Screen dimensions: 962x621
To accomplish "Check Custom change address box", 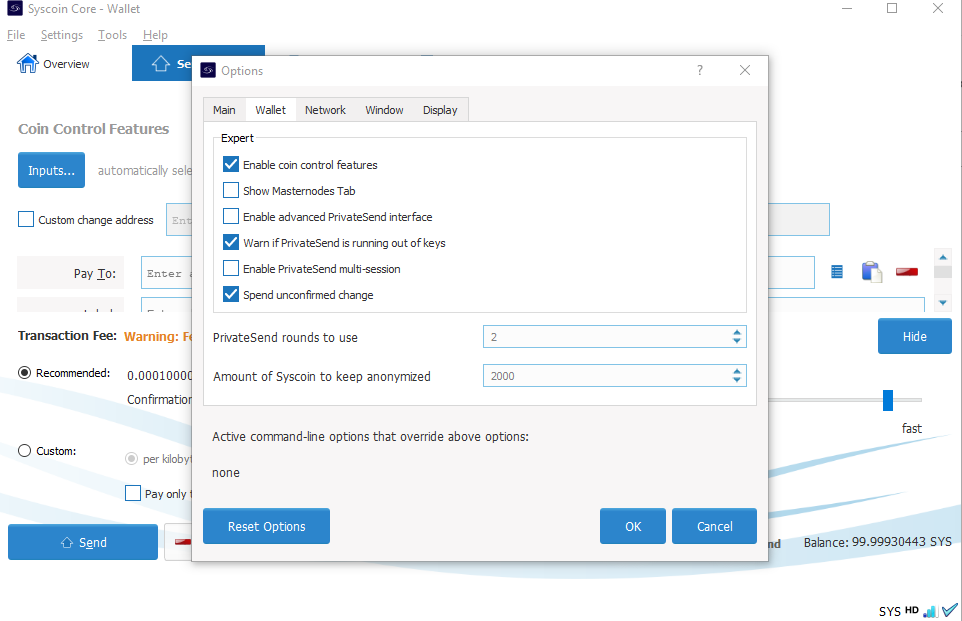I will (26, 219).
